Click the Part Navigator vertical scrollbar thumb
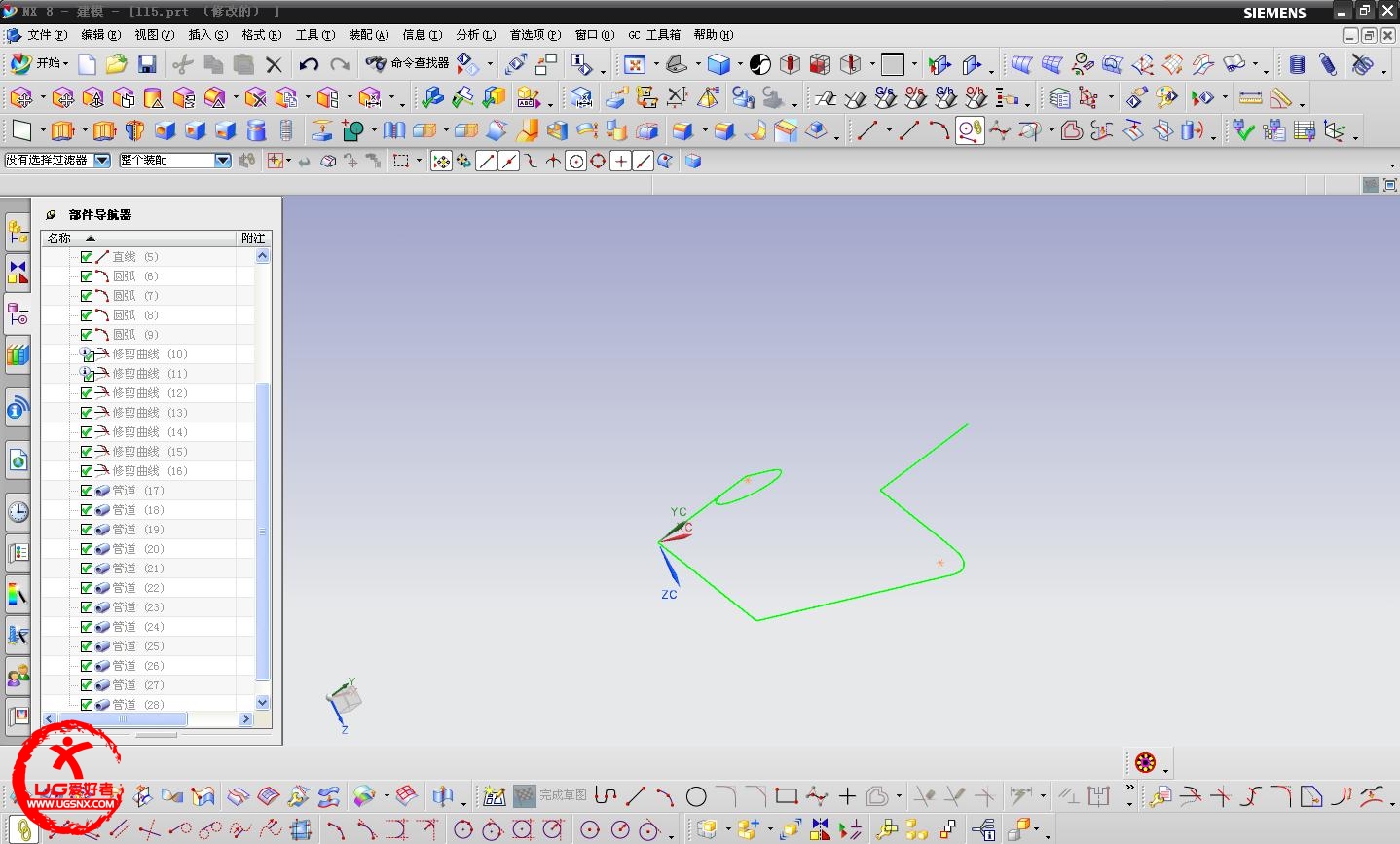The width and height of the screenshot is (1400, 844). point(262,532)
